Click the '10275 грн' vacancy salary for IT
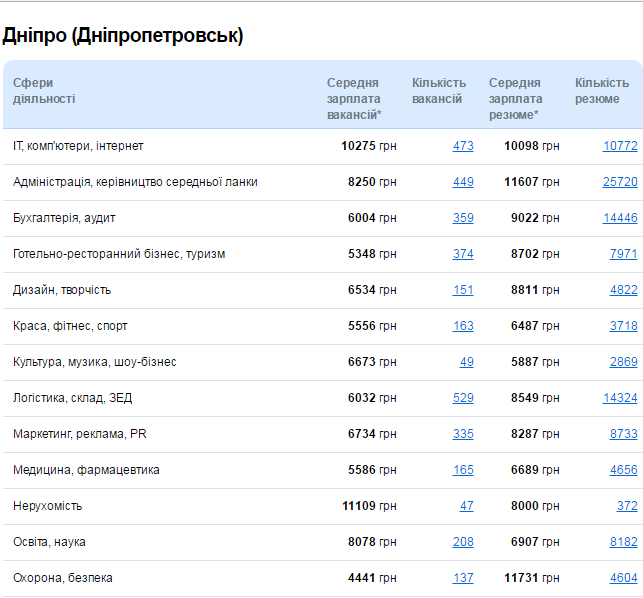Viewport: 643px width, 598px height. tap(369, 146)
